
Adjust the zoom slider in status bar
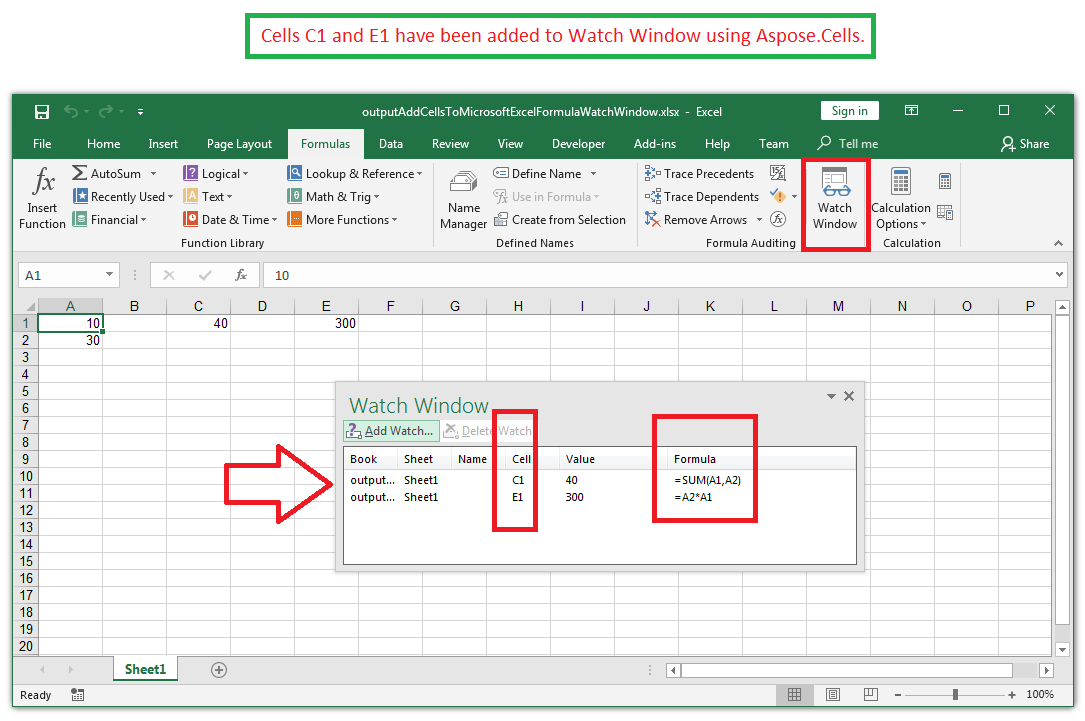coord(955,695)
